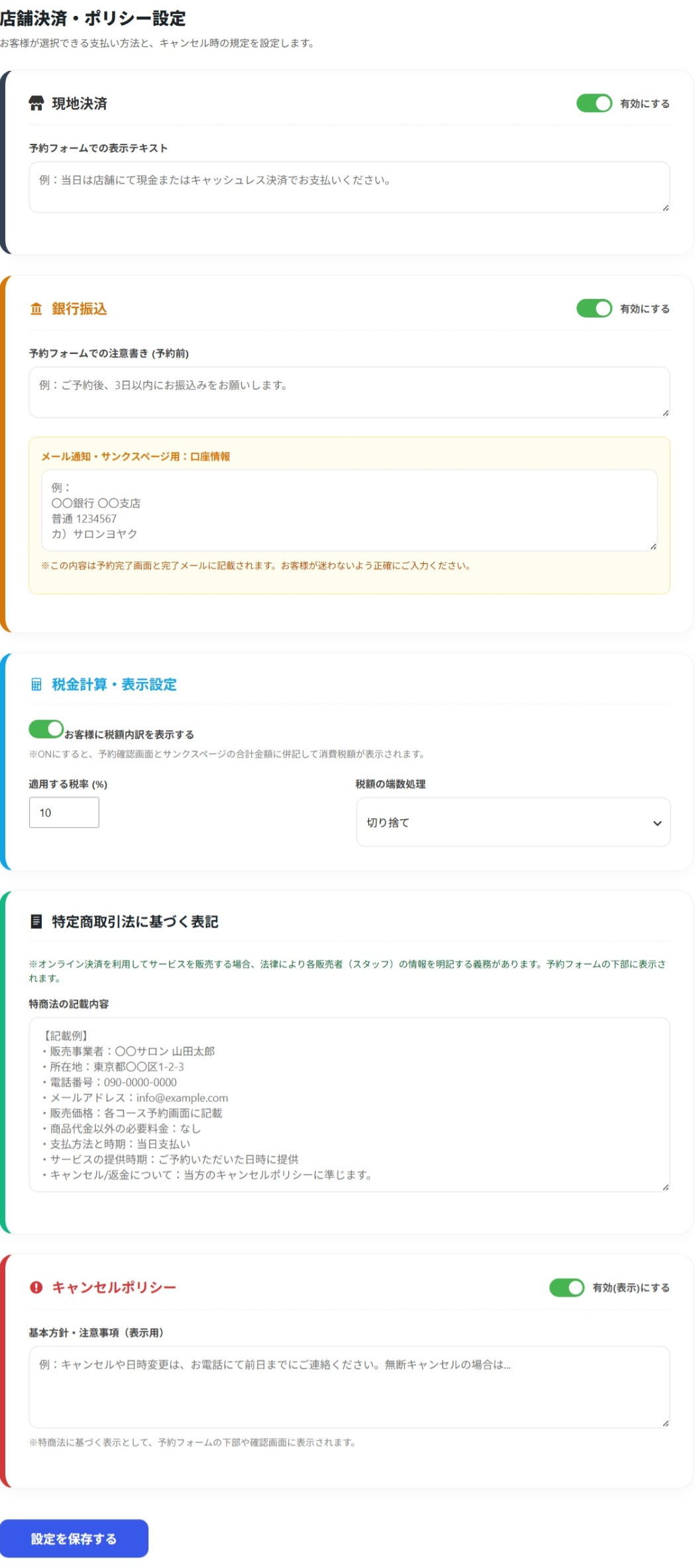Toggle the 銀行振込 有効にする switch

point(594,309)
